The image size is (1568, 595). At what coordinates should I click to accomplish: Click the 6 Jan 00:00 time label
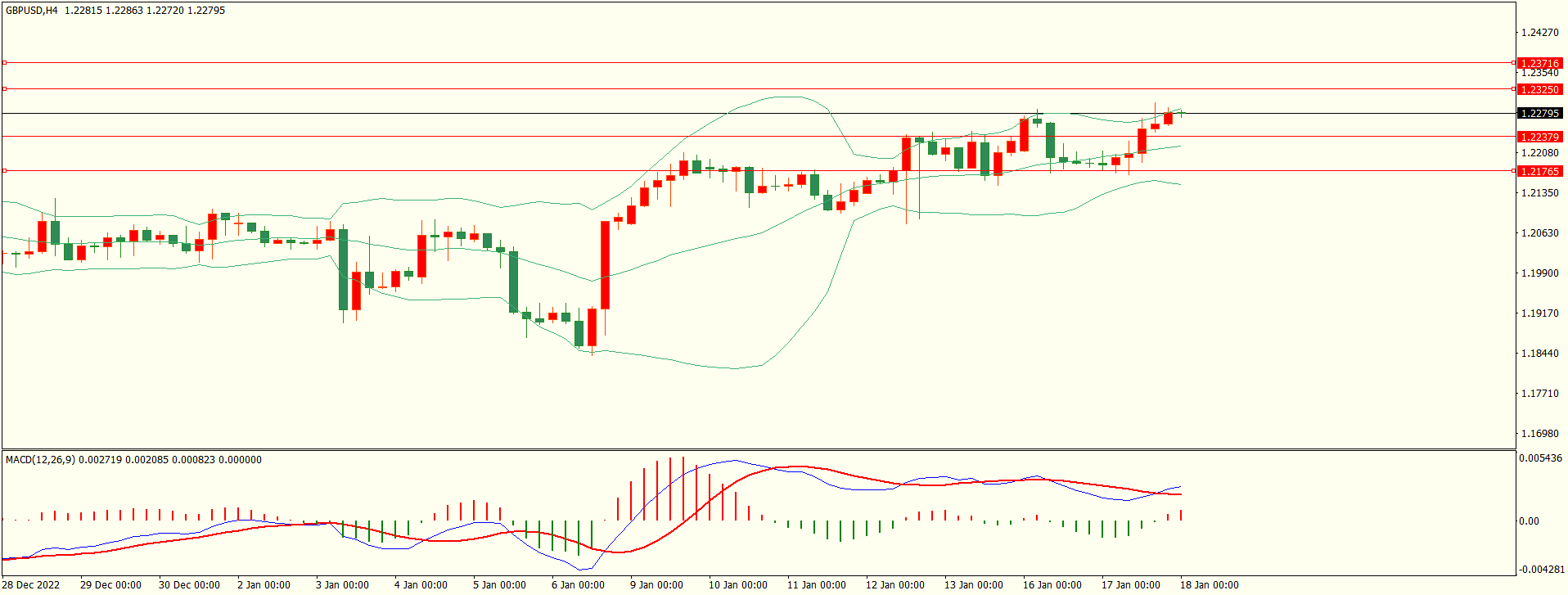[x=578, y=585]
